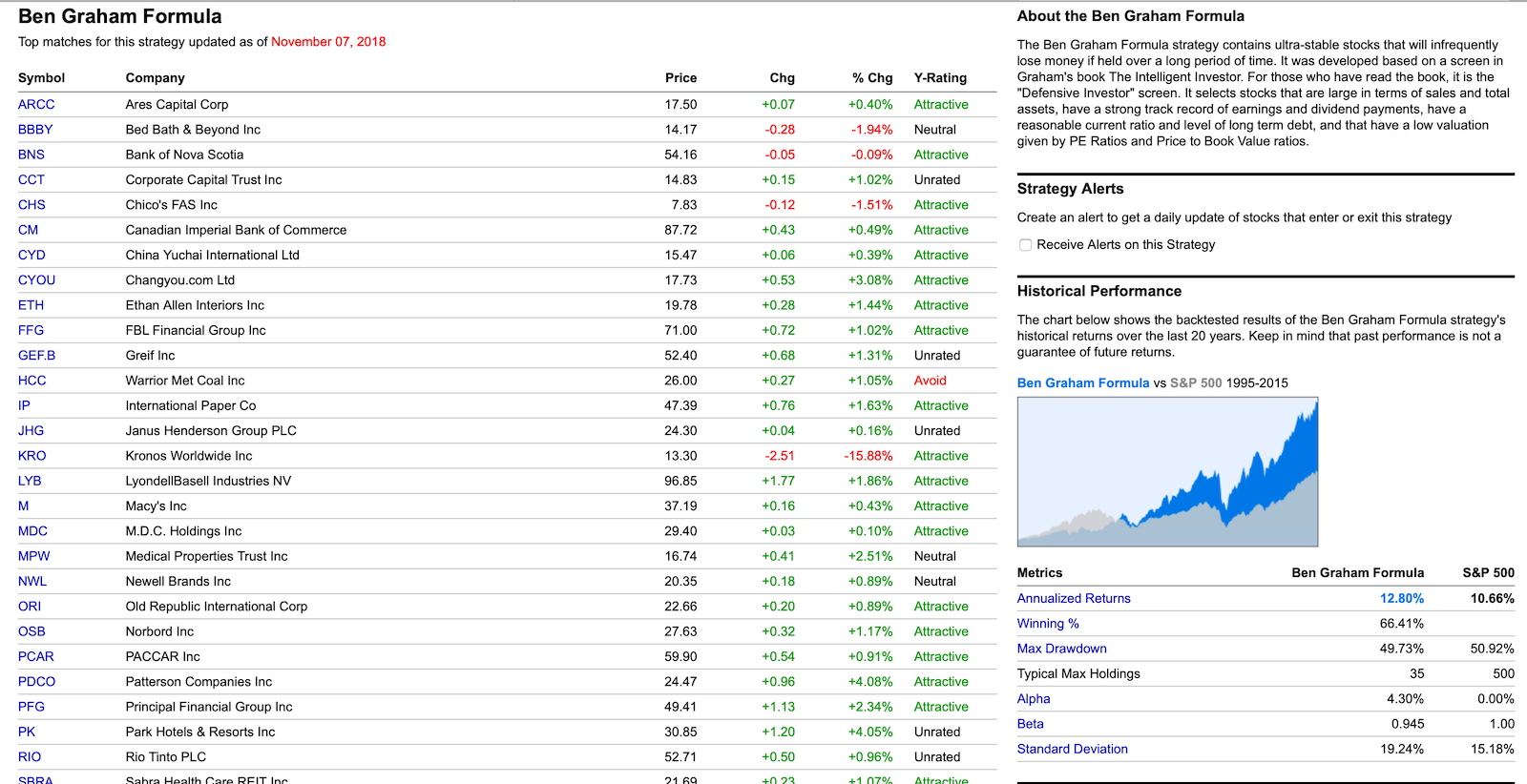This screenshot has height=784, width=1527.
Task: Click the % Chg column header
Action: [873, 78]
